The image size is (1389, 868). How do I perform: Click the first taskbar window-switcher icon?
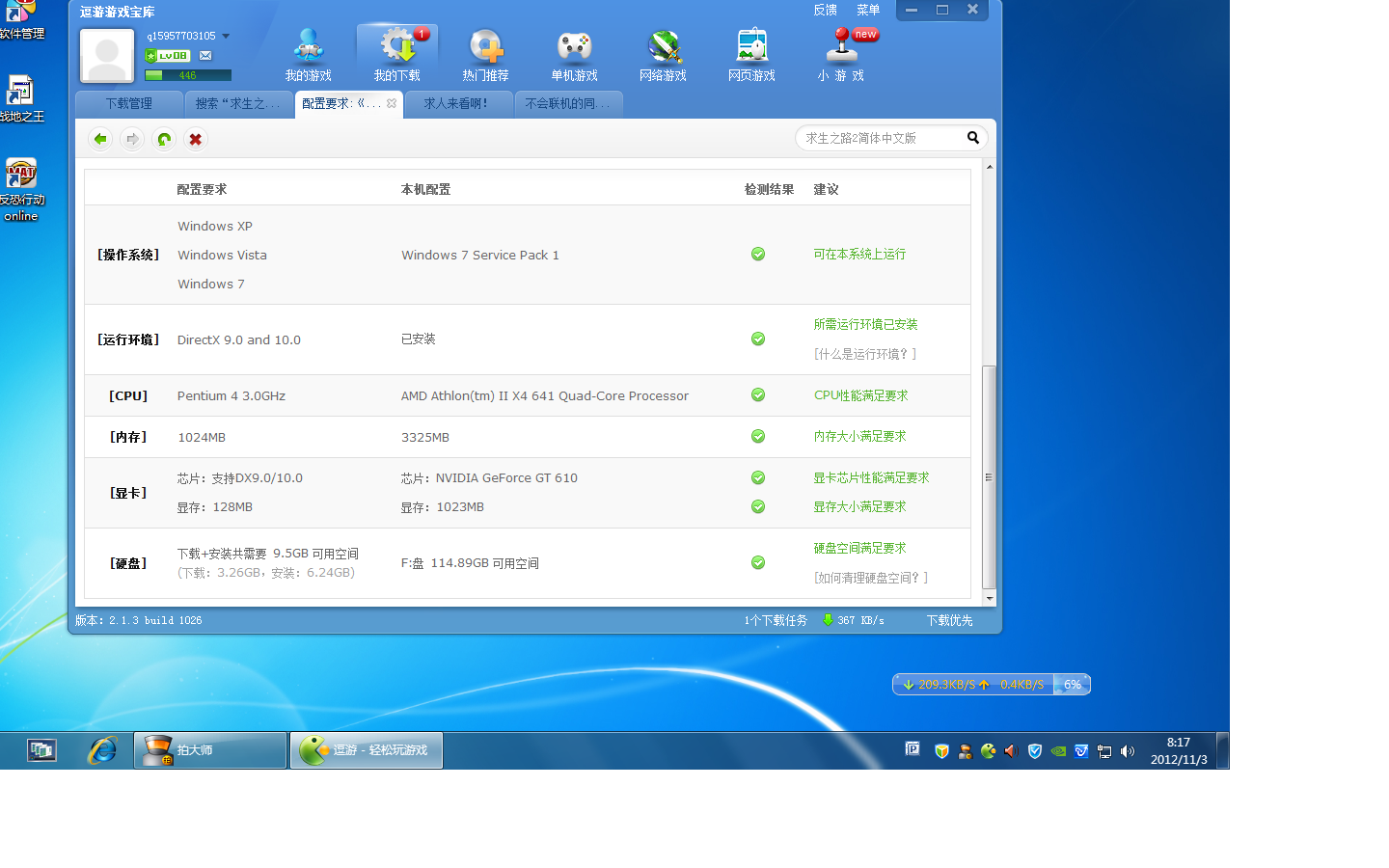(41, 750)
